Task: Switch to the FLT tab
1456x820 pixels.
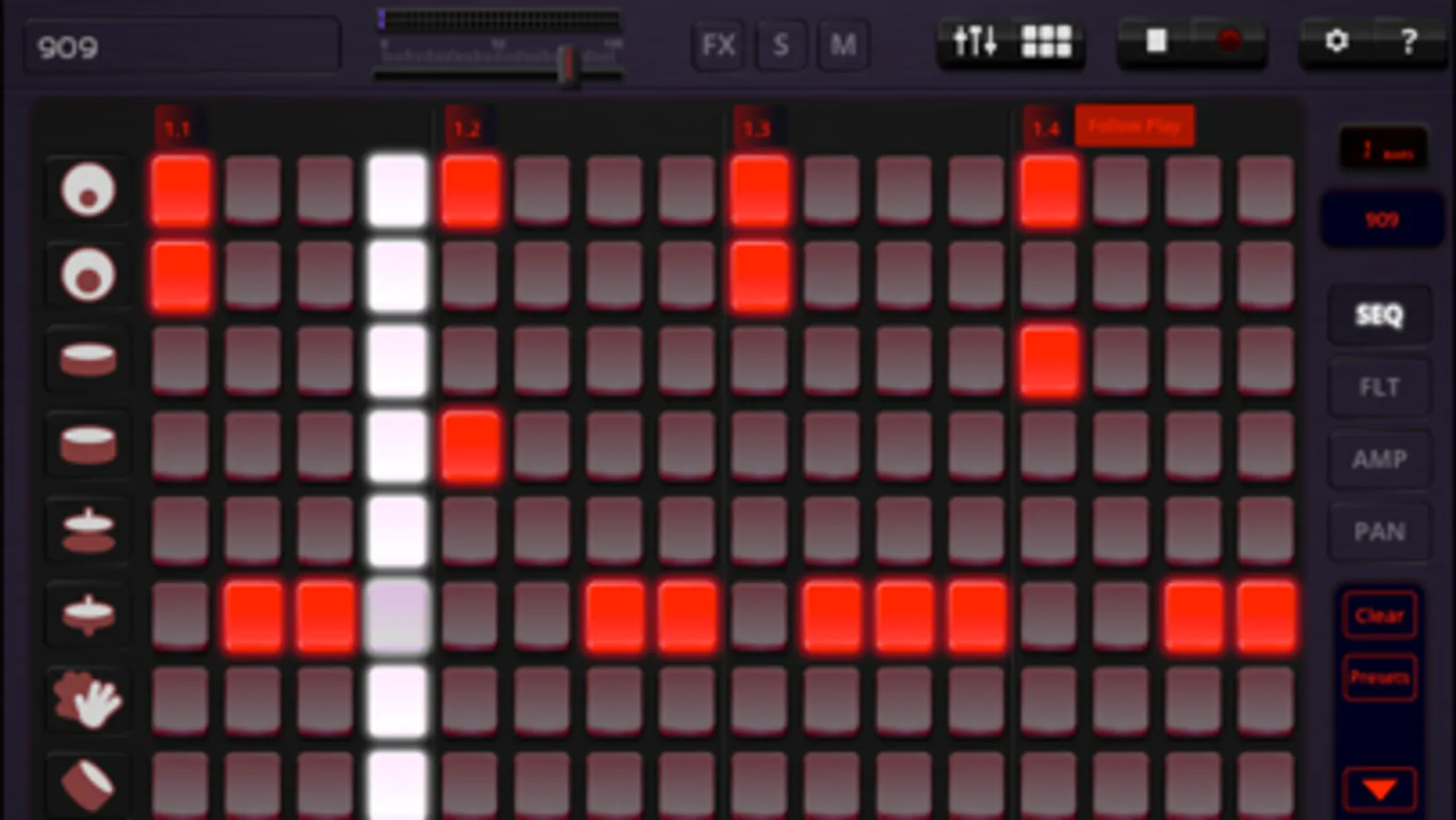Action: pyautogui.click(x=1380, y=387)
